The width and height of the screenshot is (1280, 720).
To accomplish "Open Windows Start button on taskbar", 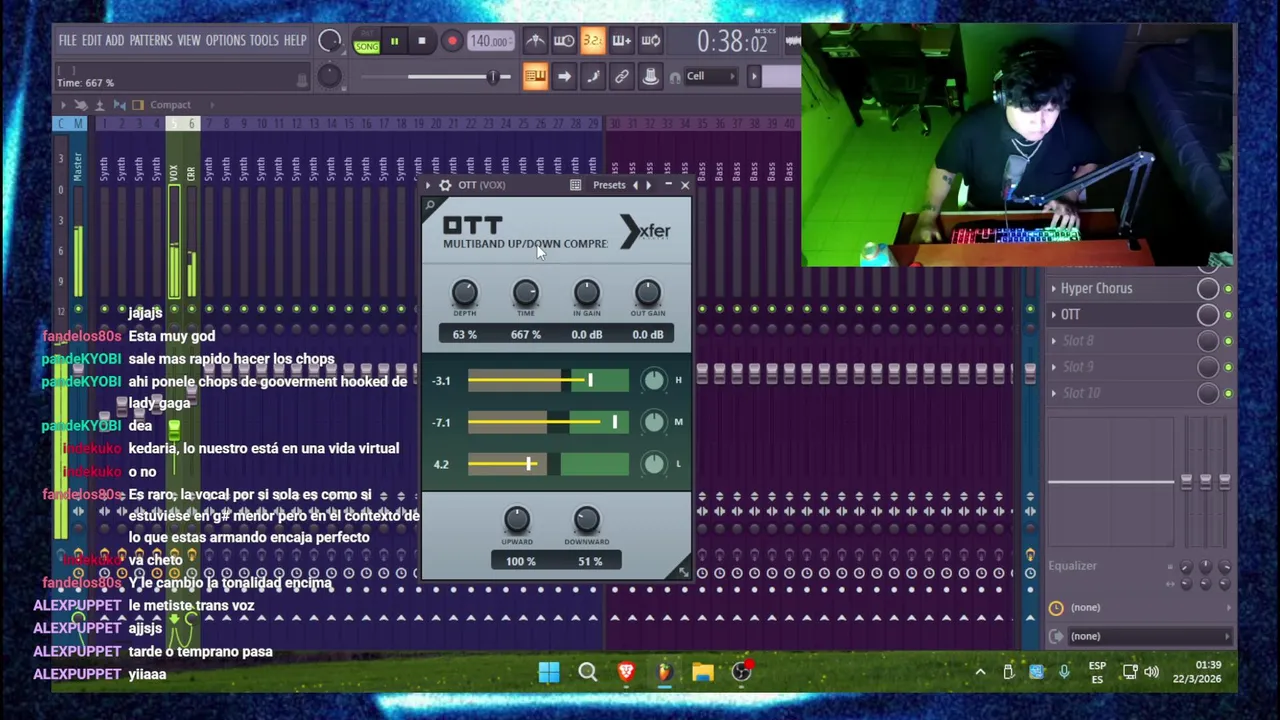I will pyautogui.click(x=549, y=673).
